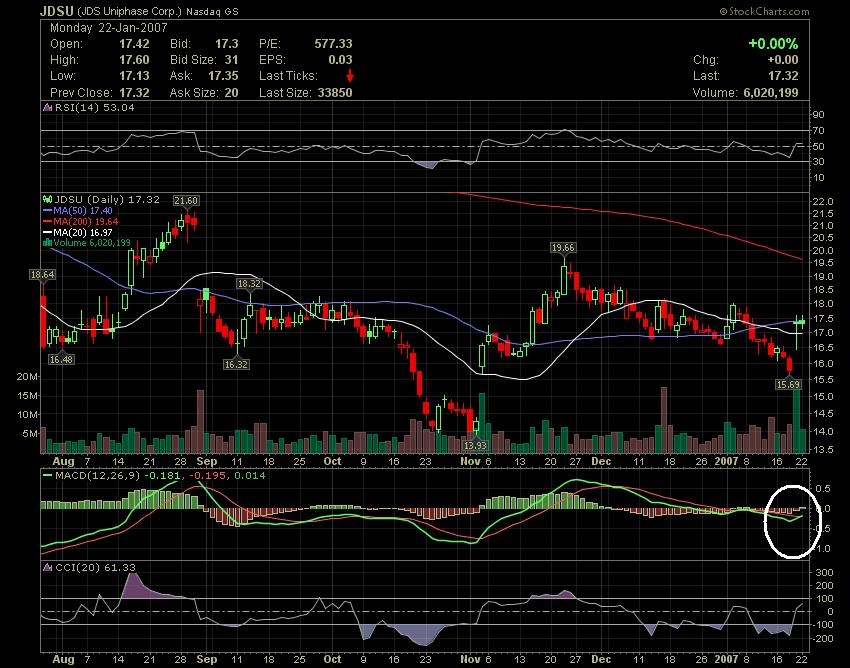Click the MA(200) red line legend swatch
850x668 pixels.
[47, 221]
